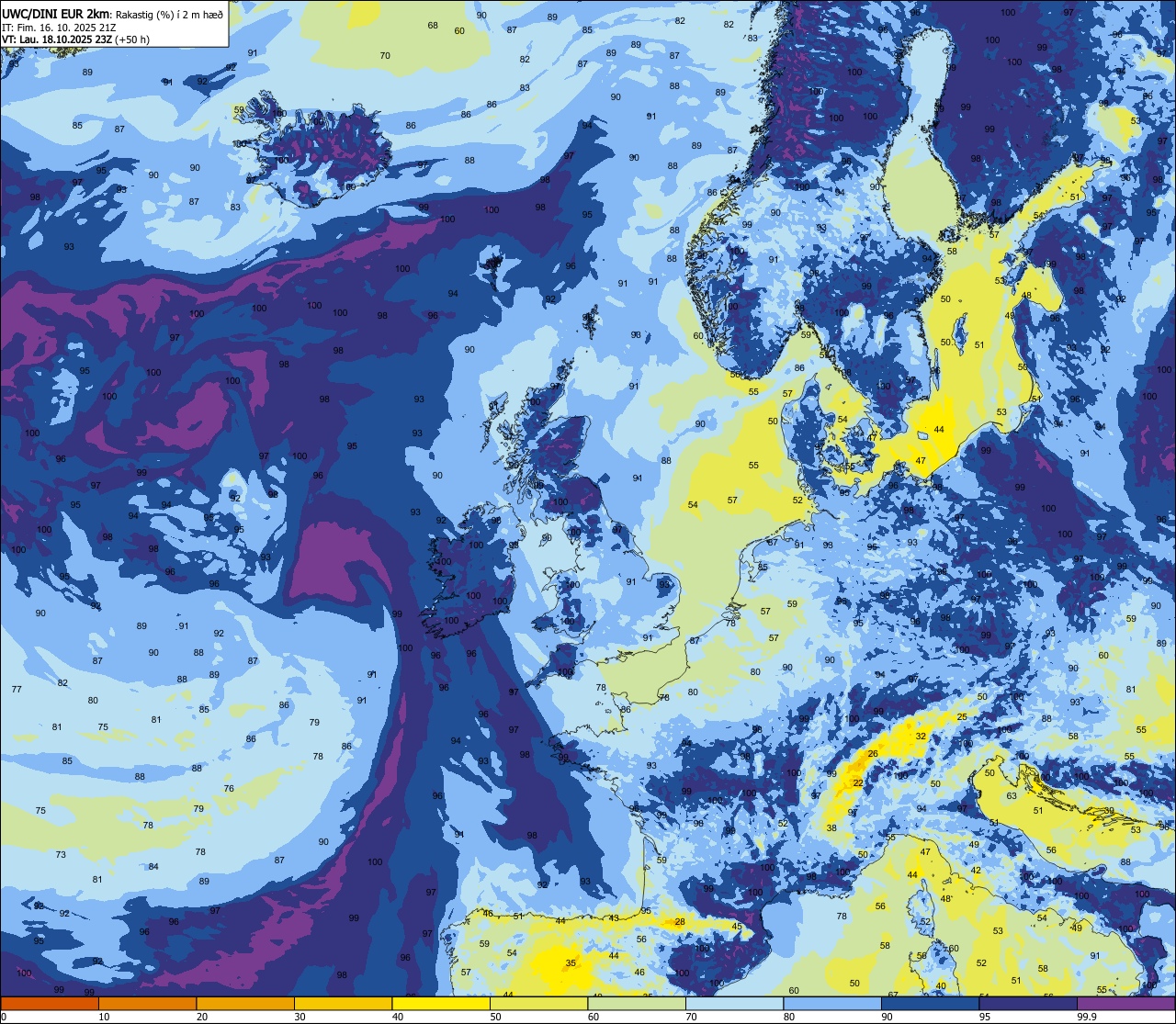Screen dimensions: 1176x1024
Task: Click the humidity value '28' near the Pyrenees
Action: pos(680,921)
